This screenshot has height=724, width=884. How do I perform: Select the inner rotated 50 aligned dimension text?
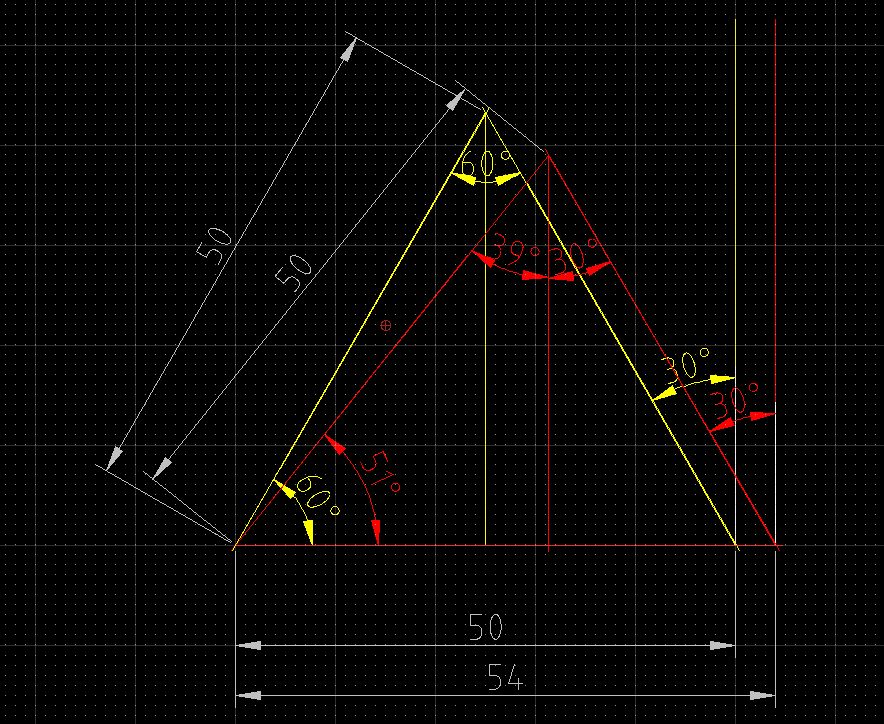pos(294,273)
